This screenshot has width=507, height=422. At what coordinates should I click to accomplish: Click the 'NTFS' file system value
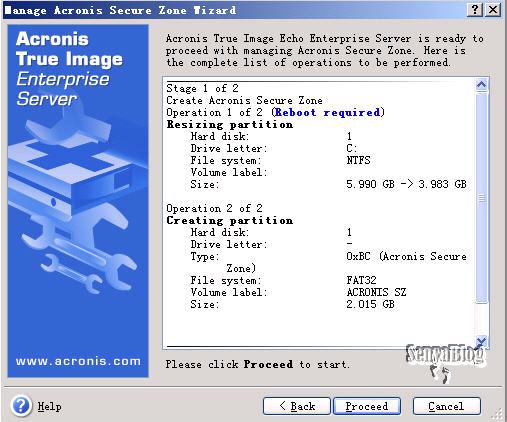(x=358, y=160)
